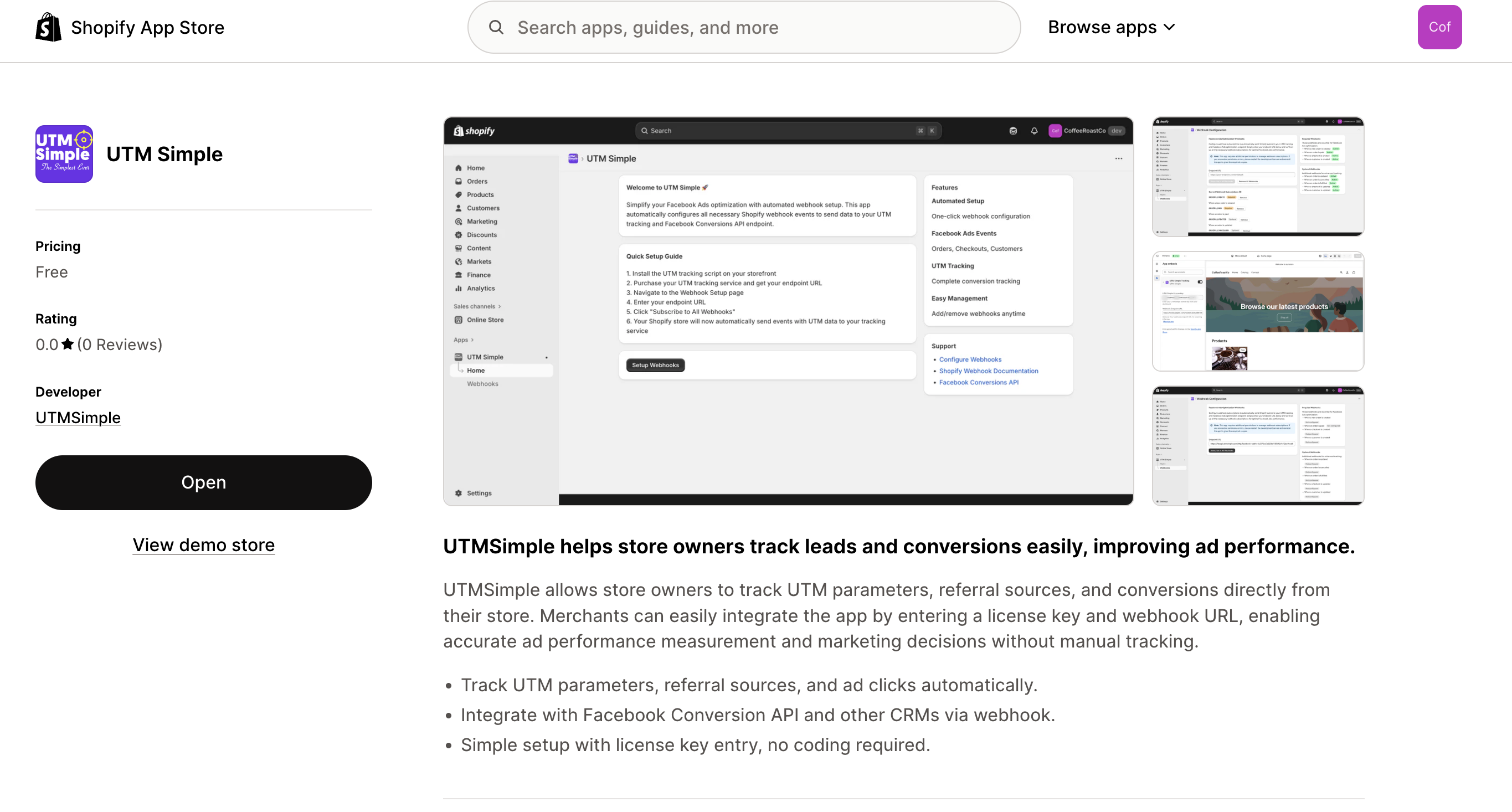The height and width of the screenshot is (812, 1512).
Task: Click the Shopify bag logo icon
Action: pos(48,28)
